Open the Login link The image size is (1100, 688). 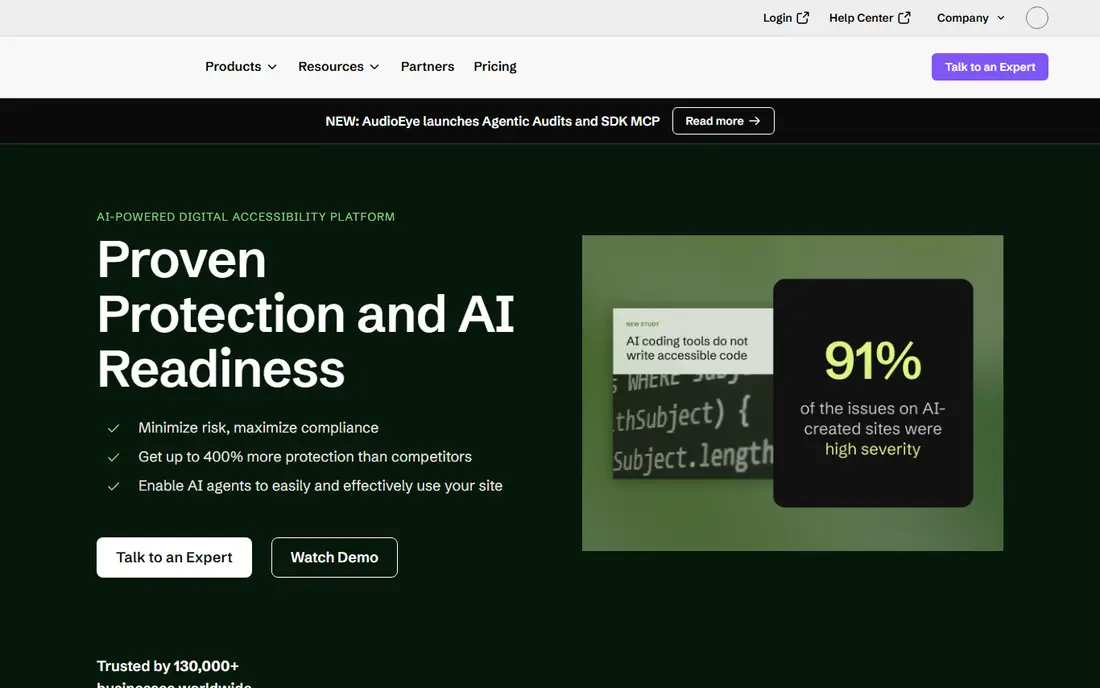tap(786, 18)
